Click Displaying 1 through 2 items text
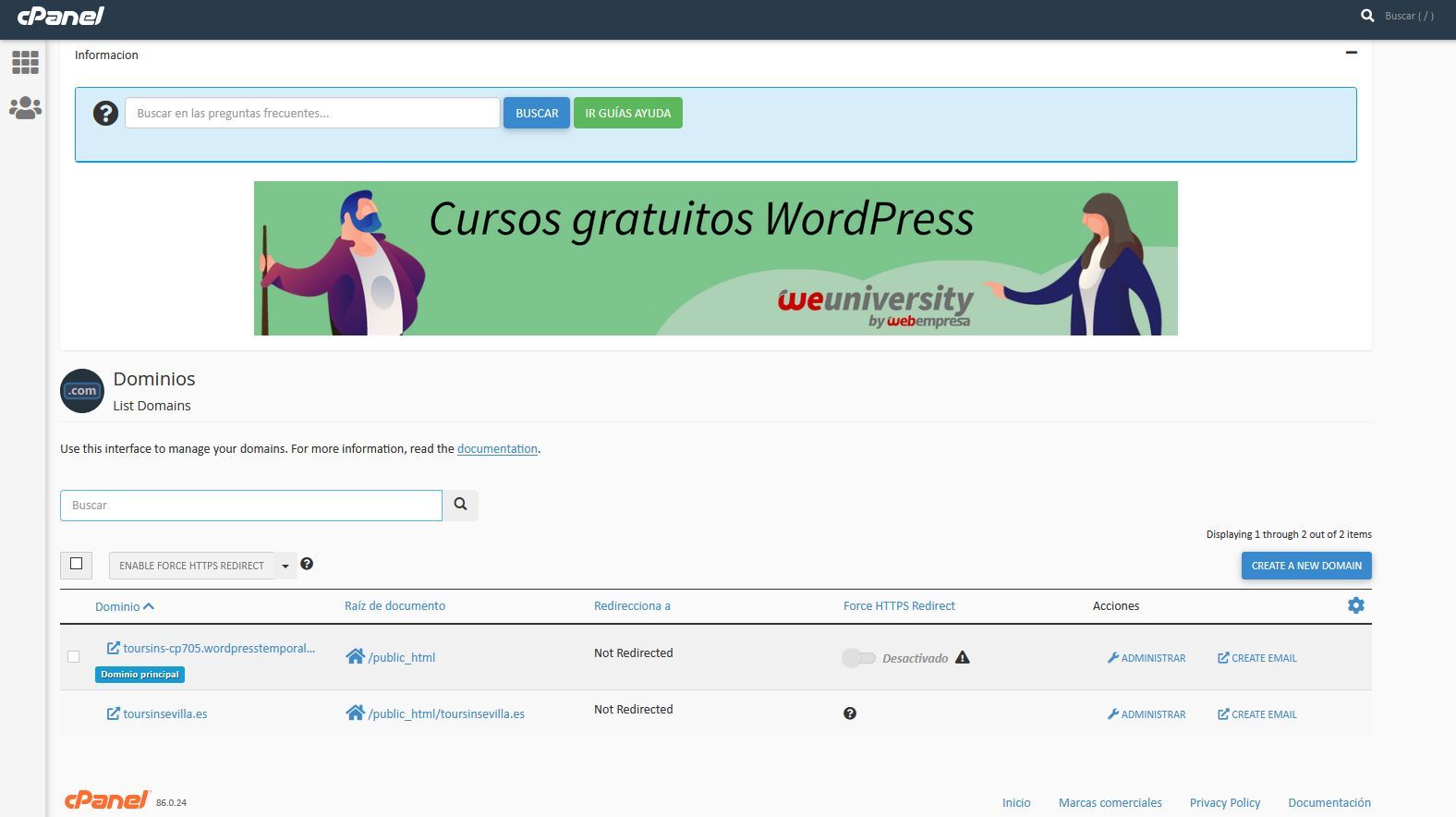 [x=1289, y=534]
